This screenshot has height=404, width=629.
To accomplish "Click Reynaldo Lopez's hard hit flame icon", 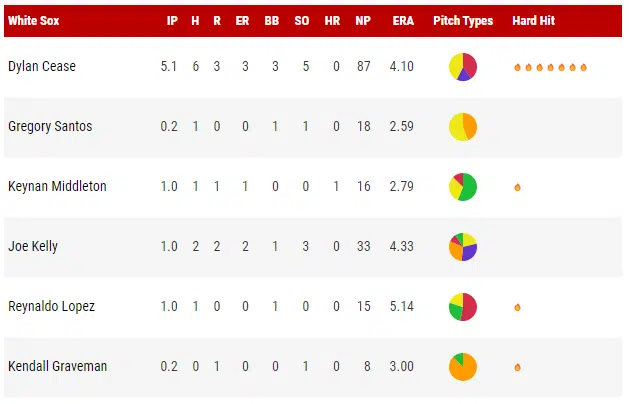I will coord(517,307).
